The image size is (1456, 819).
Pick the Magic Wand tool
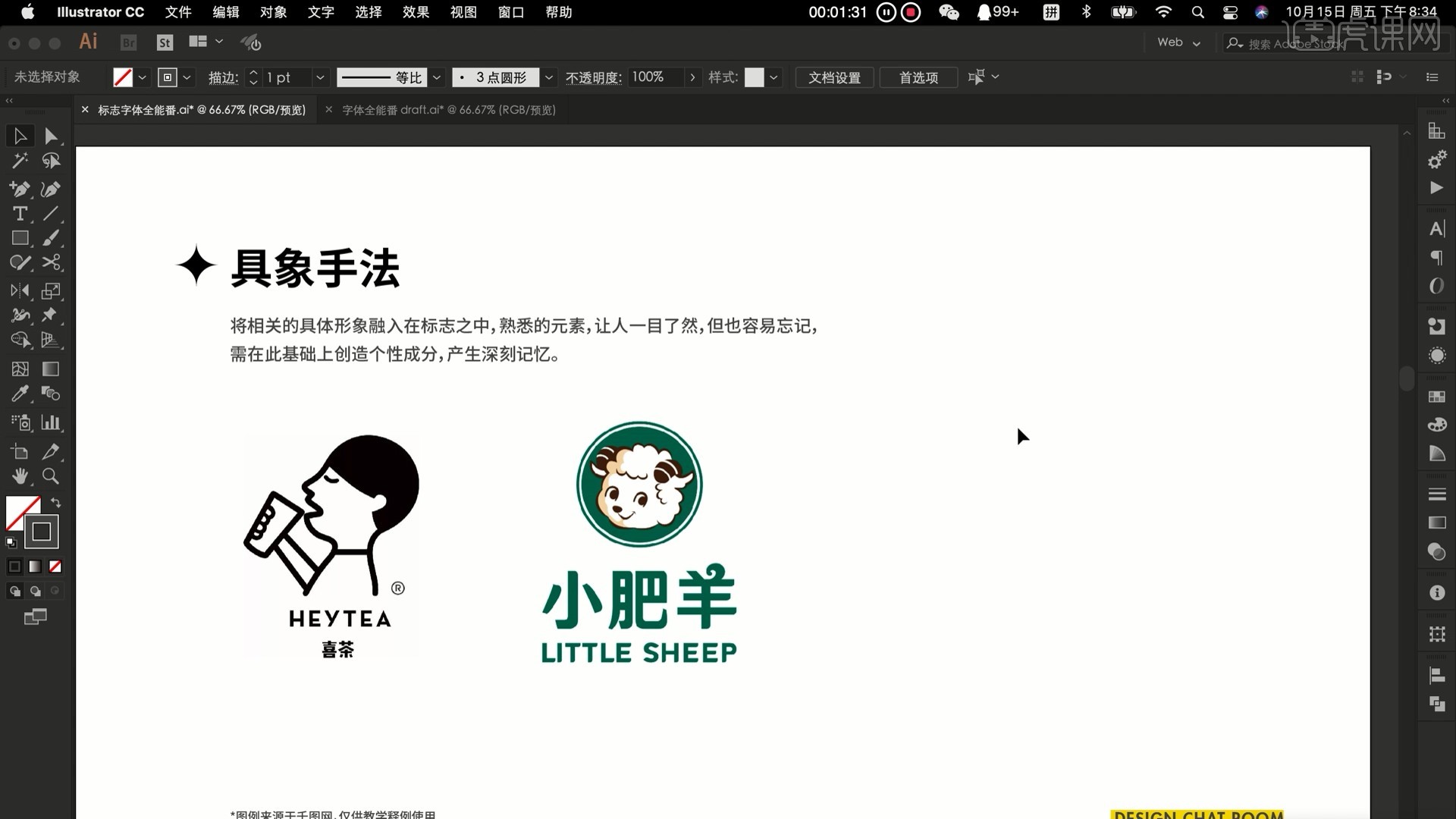pyautogui.click(x=20, y=161)
